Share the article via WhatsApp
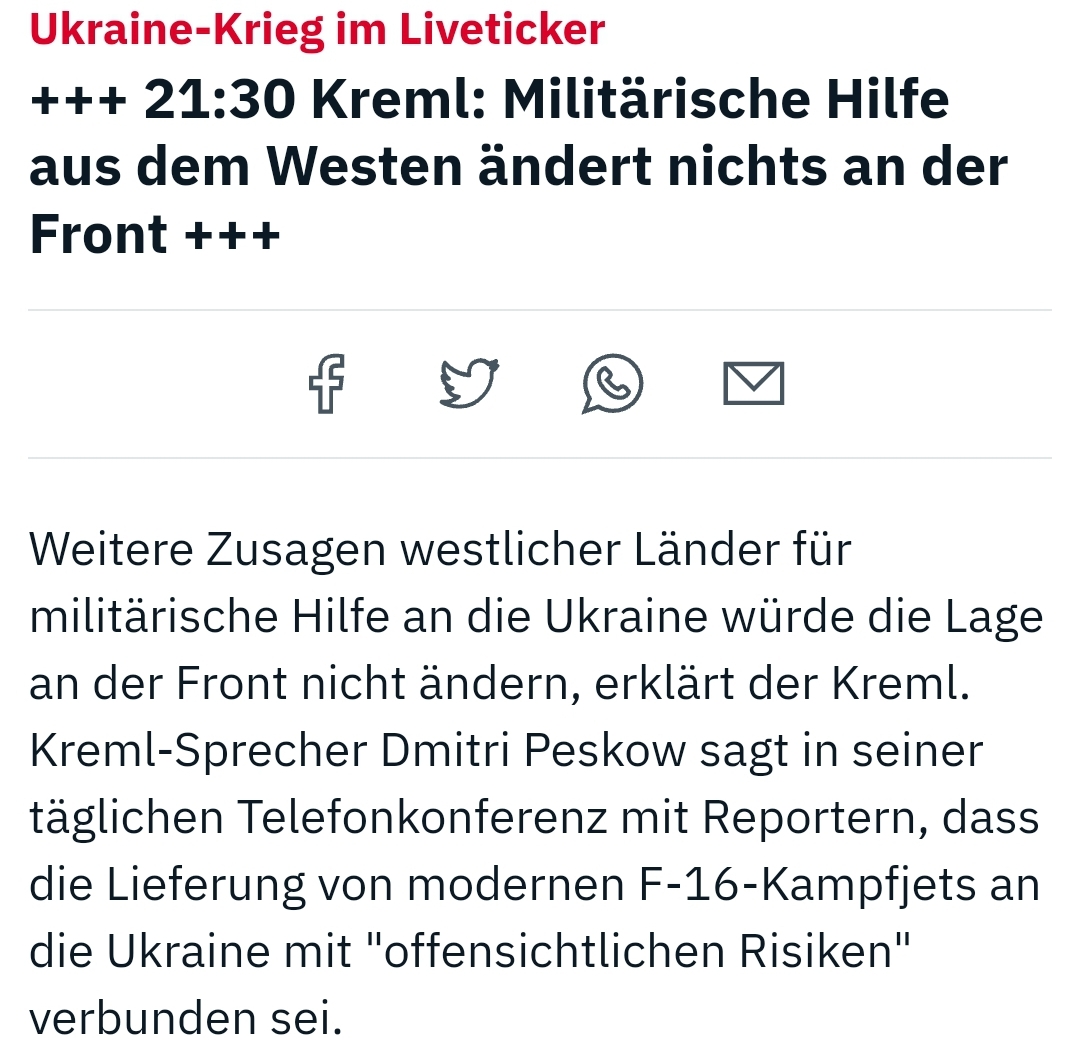This screenshot has height=1052, width=1080. click(x=612, y=384)
